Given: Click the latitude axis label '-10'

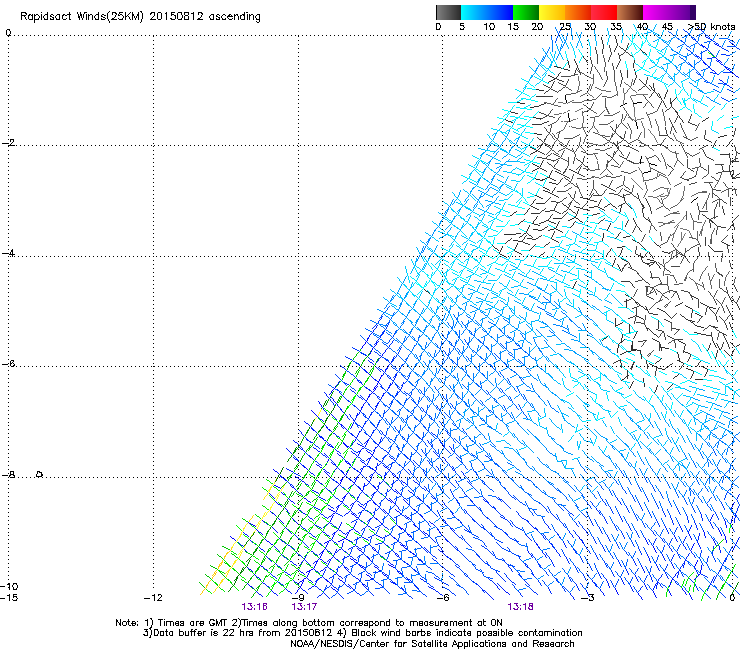Looking at the screenshot, I should pyautogui.click(x=9, y=587).
